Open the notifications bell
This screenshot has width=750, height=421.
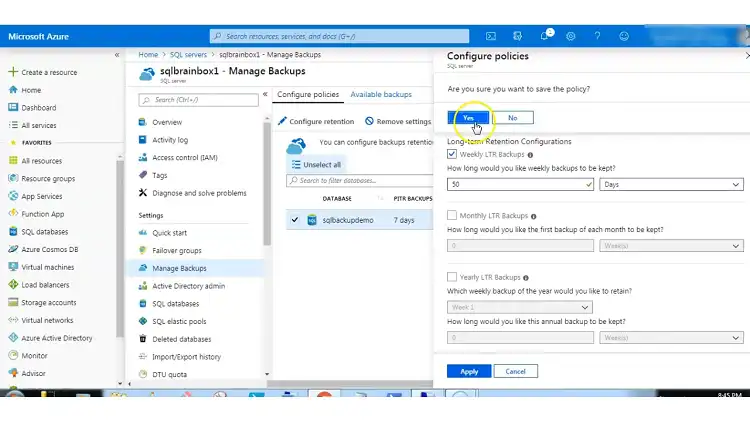tap(544, 36)
